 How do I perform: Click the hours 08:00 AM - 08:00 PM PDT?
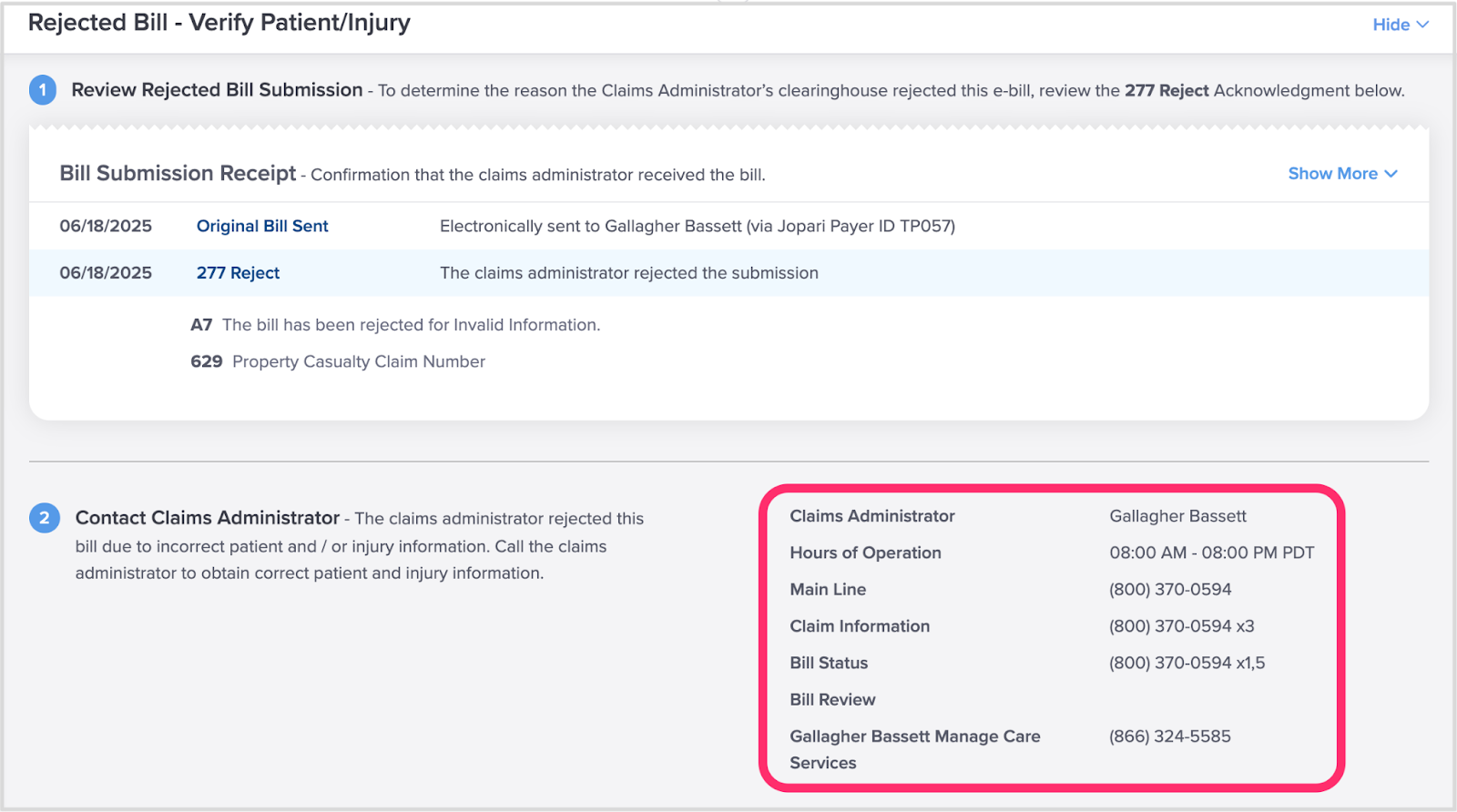click(1212, 553)
